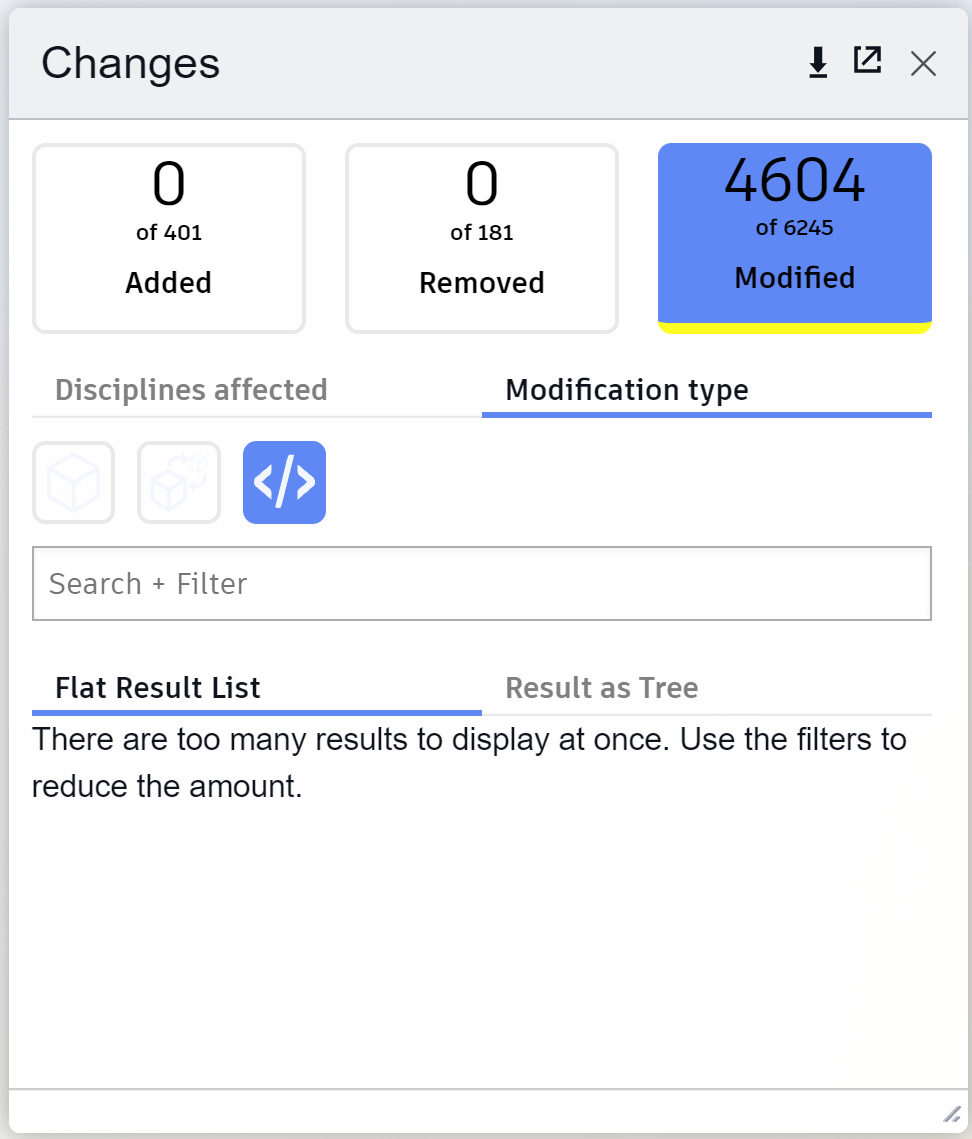Screen dimensions: 972x1139
Task: Switch to the Disciplines affected tab
Action: coord(191,390)
